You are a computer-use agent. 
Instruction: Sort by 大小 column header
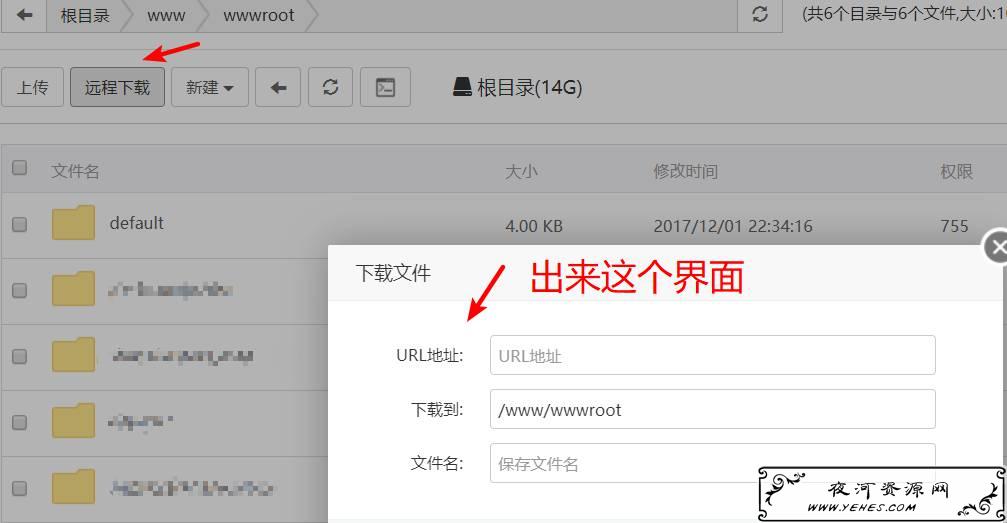point(521,171)
